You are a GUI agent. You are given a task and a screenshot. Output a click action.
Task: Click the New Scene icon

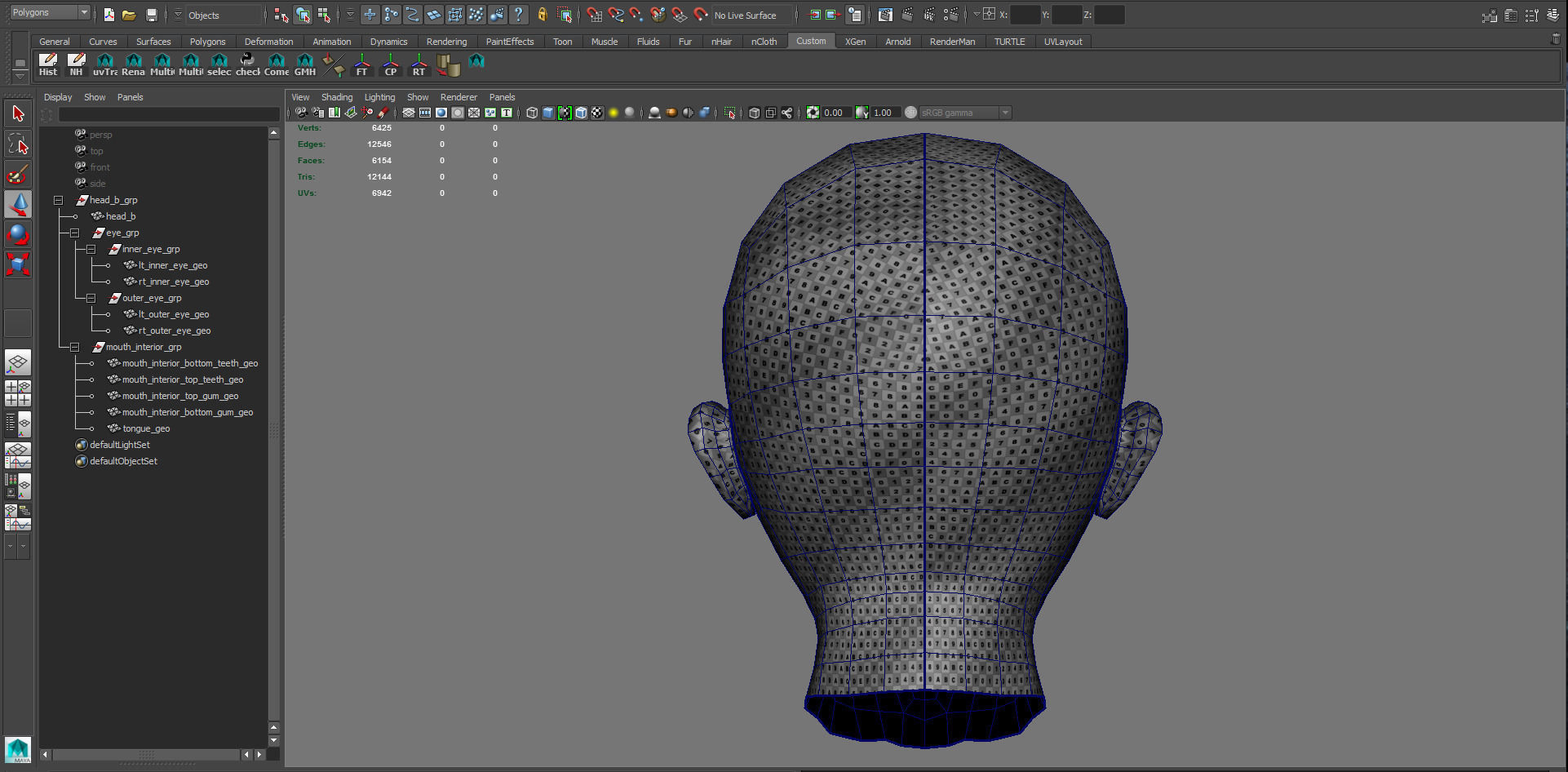tap(109, 15)
